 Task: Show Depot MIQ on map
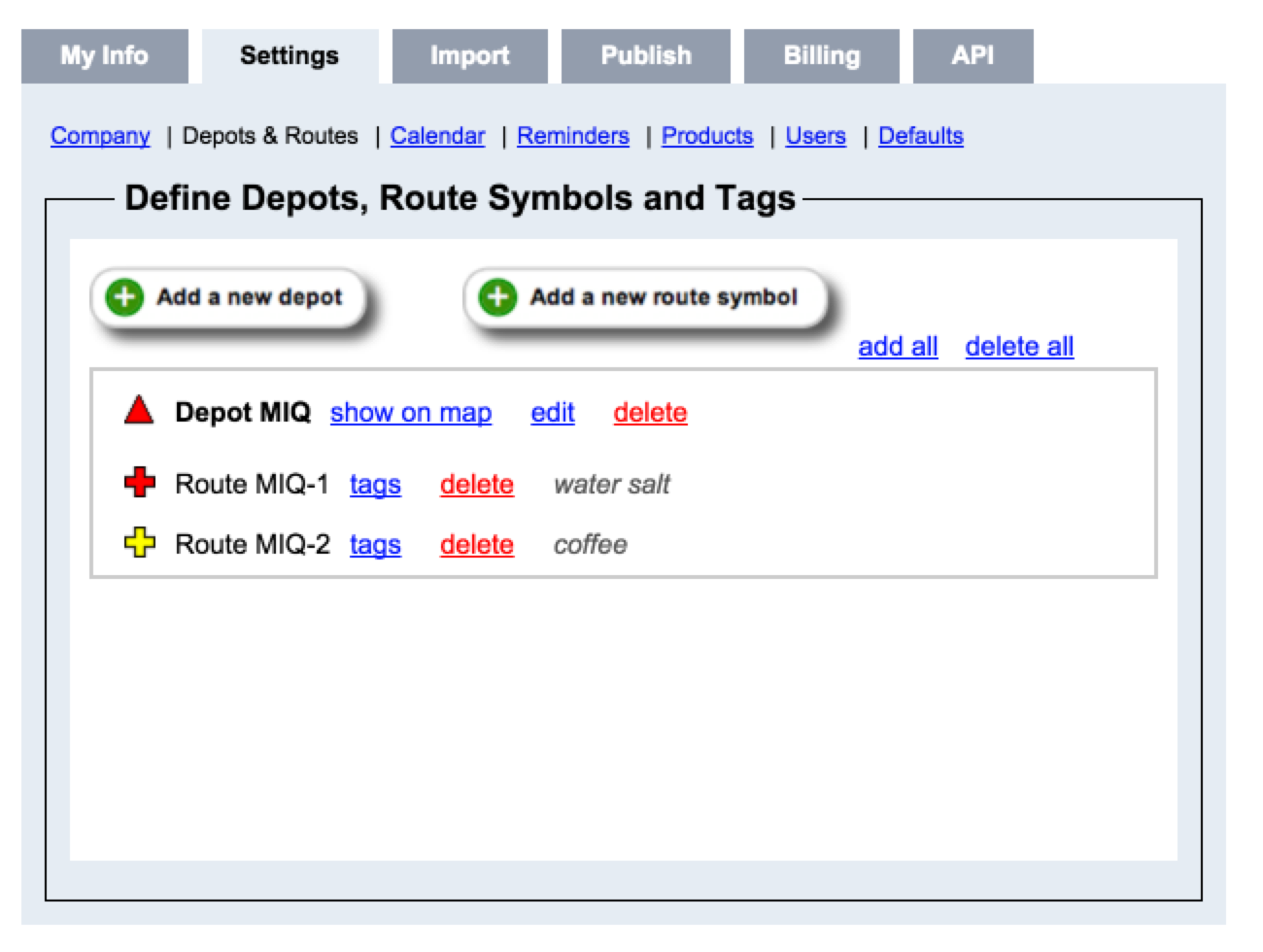(x=410, y=413)
